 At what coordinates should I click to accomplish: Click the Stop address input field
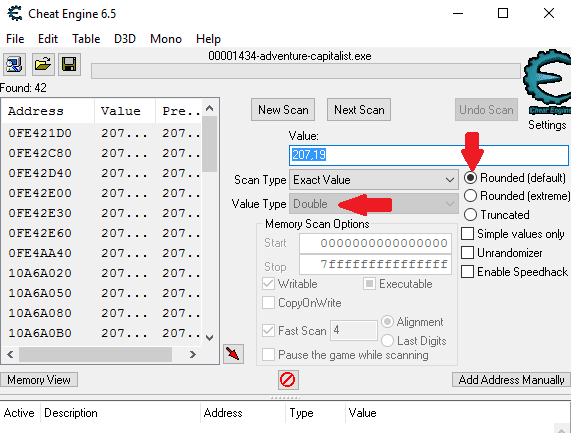pyautogui.click(x=375, y=264)
